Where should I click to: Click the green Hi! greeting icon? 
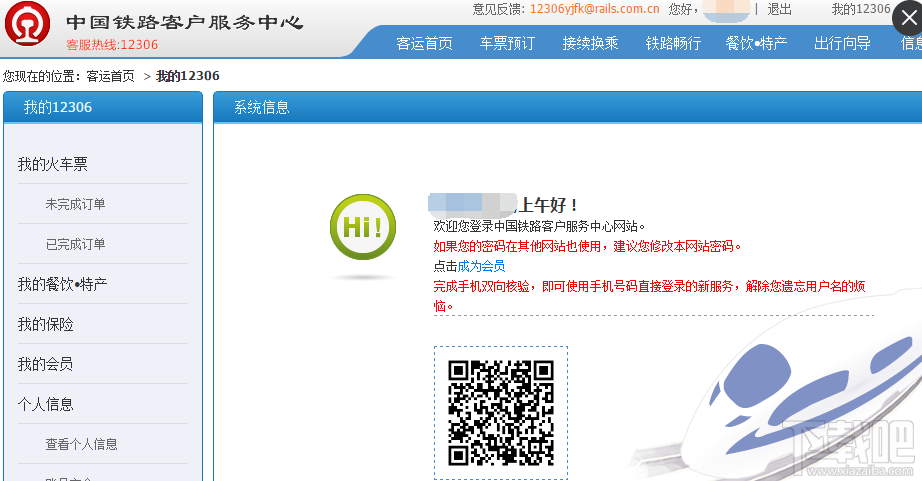coord(363,227)
